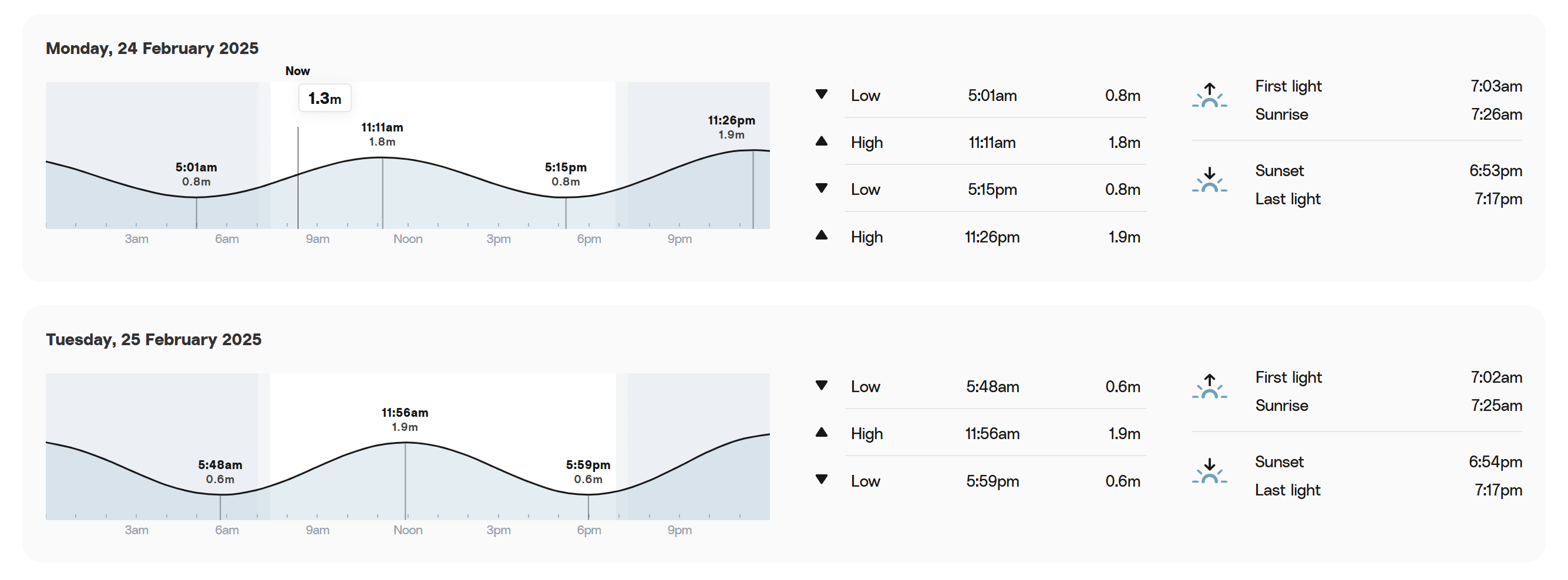Image resolution: width=1568 pixels, height=580 pixels.
Task: Click the Monday, 24 February 2025 heading
Action: click(x=152, y=48)
